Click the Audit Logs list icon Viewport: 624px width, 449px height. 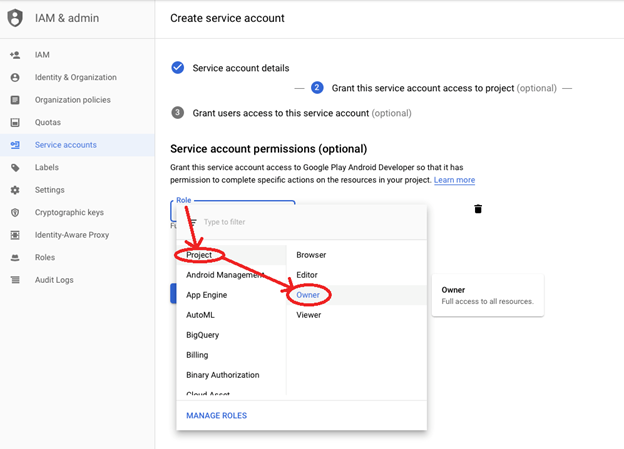pyautogui.click(x=15, y=280)
